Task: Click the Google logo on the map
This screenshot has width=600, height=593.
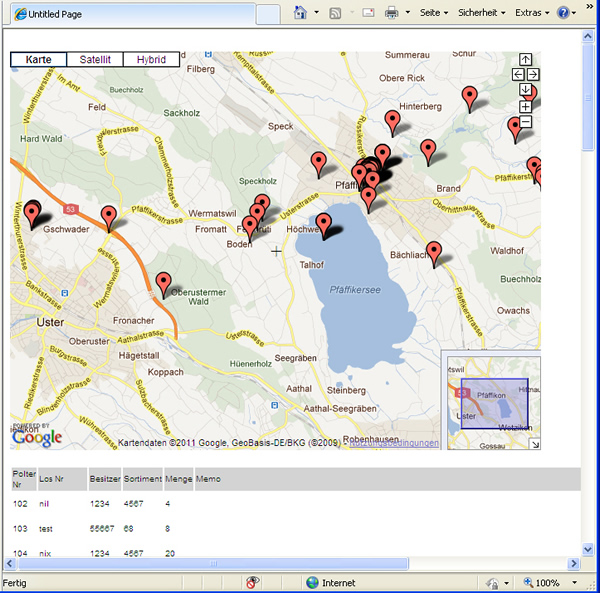Action: (x=37, y=437)
